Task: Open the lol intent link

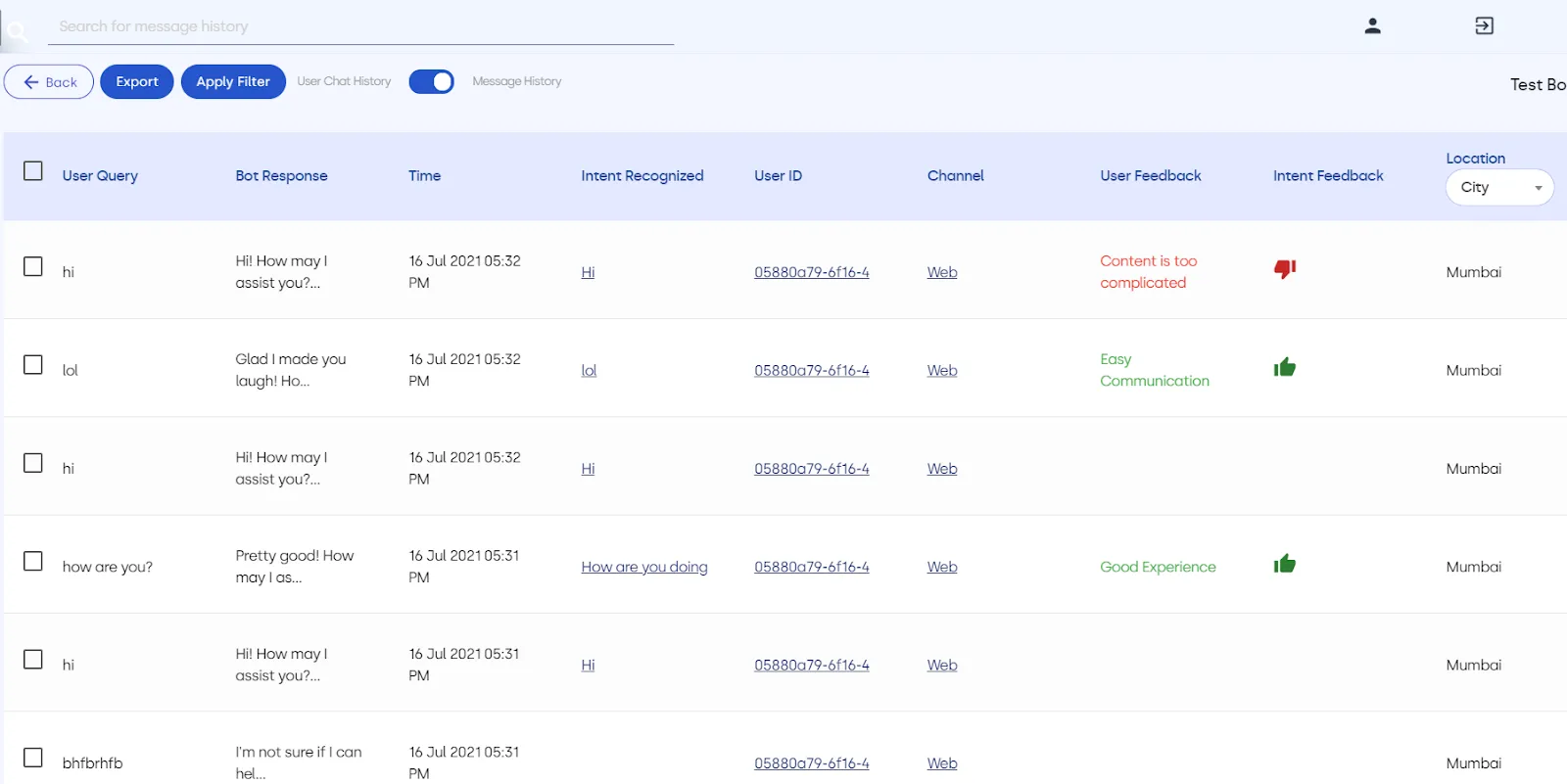Action: click(589, 370)
